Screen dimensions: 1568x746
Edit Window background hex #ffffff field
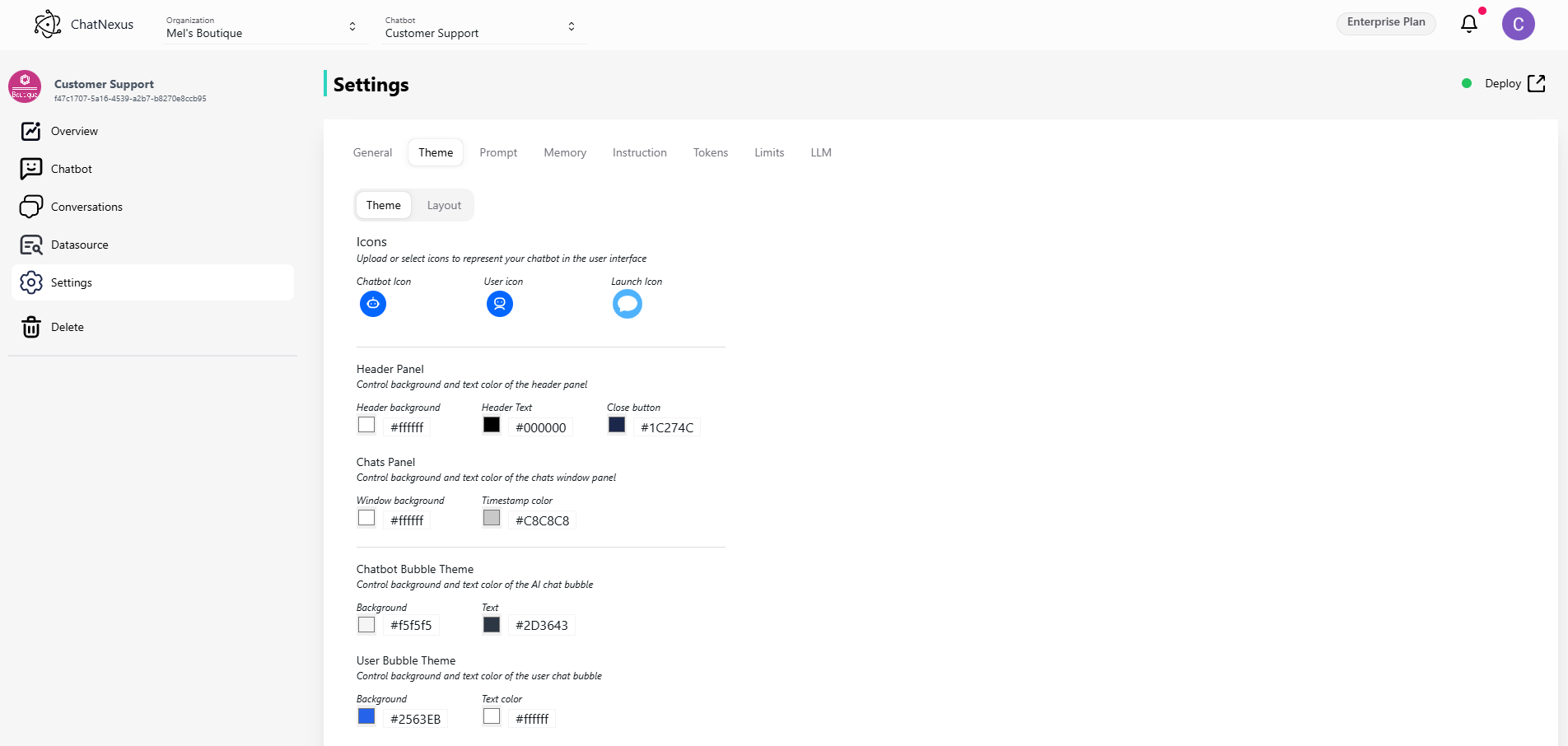(408, 520)
